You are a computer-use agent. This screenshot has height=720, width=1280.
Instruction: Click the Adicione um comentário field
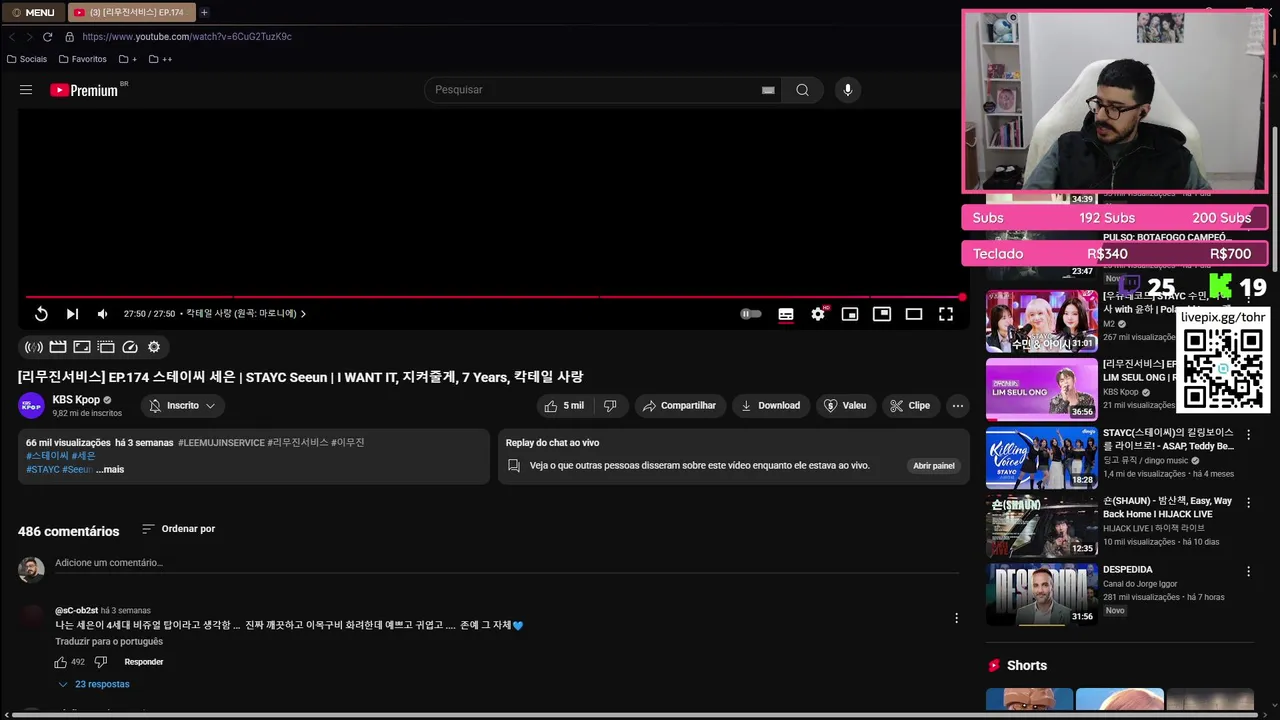click(507, 563)
